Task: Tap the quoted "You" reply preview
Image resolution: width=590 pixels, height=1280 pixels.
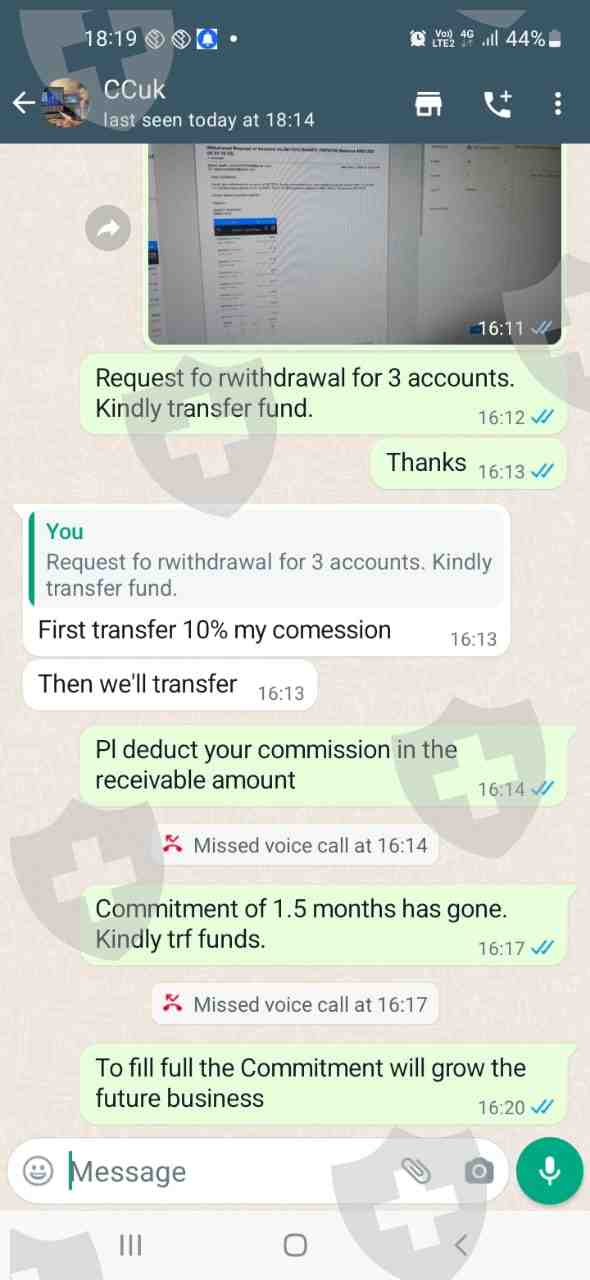Action: coord(266,559)
